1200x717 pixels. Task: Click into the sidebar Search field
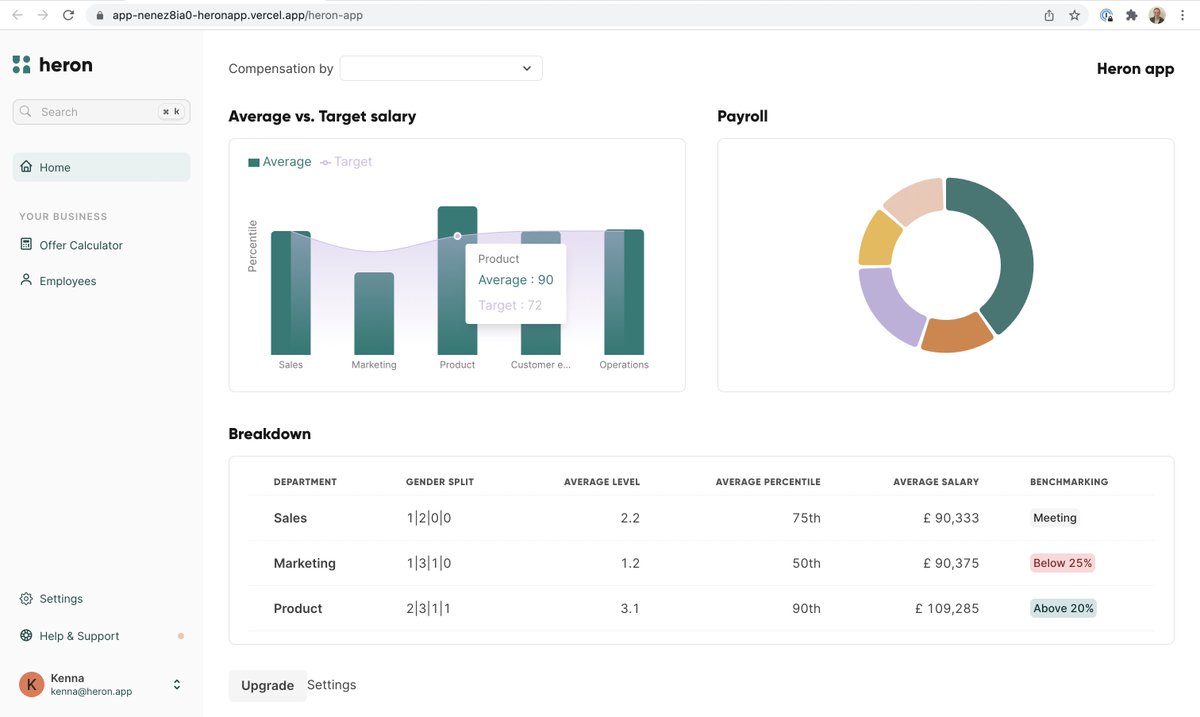[x=101, y=112]
